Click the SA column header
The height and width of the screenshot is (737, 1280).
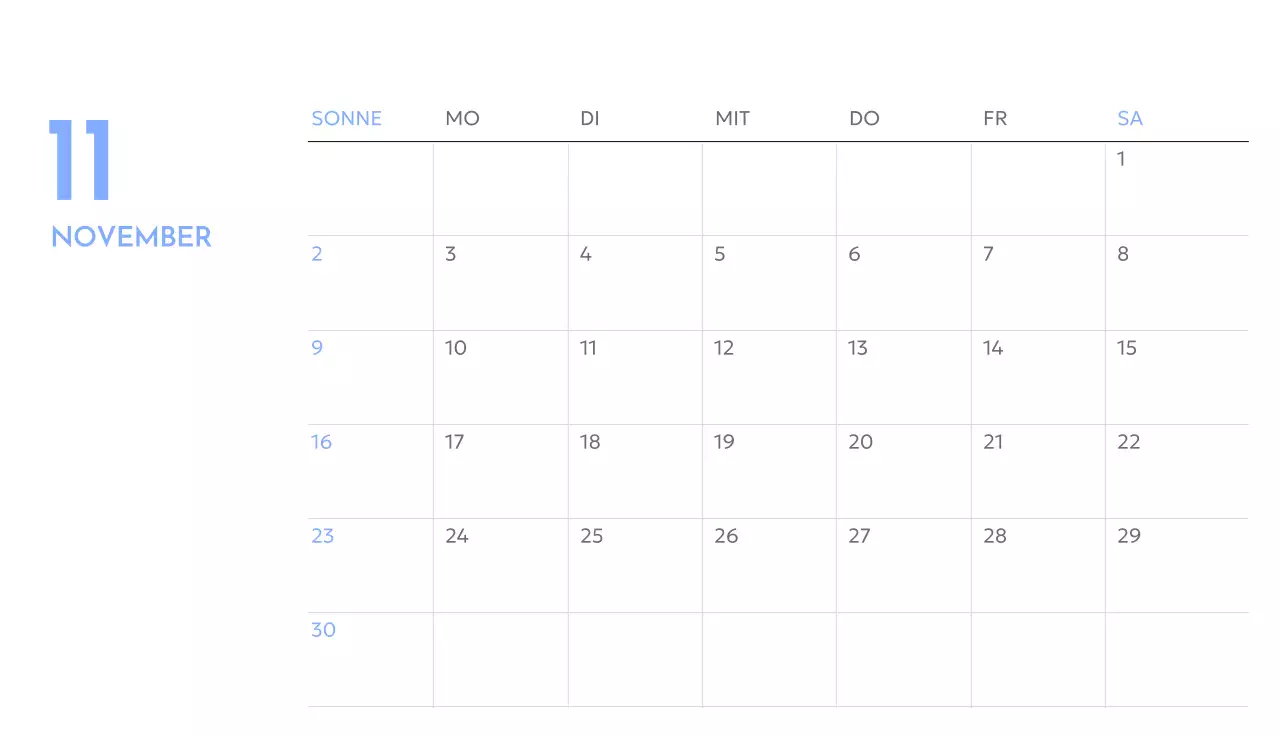pos(1130,118)
